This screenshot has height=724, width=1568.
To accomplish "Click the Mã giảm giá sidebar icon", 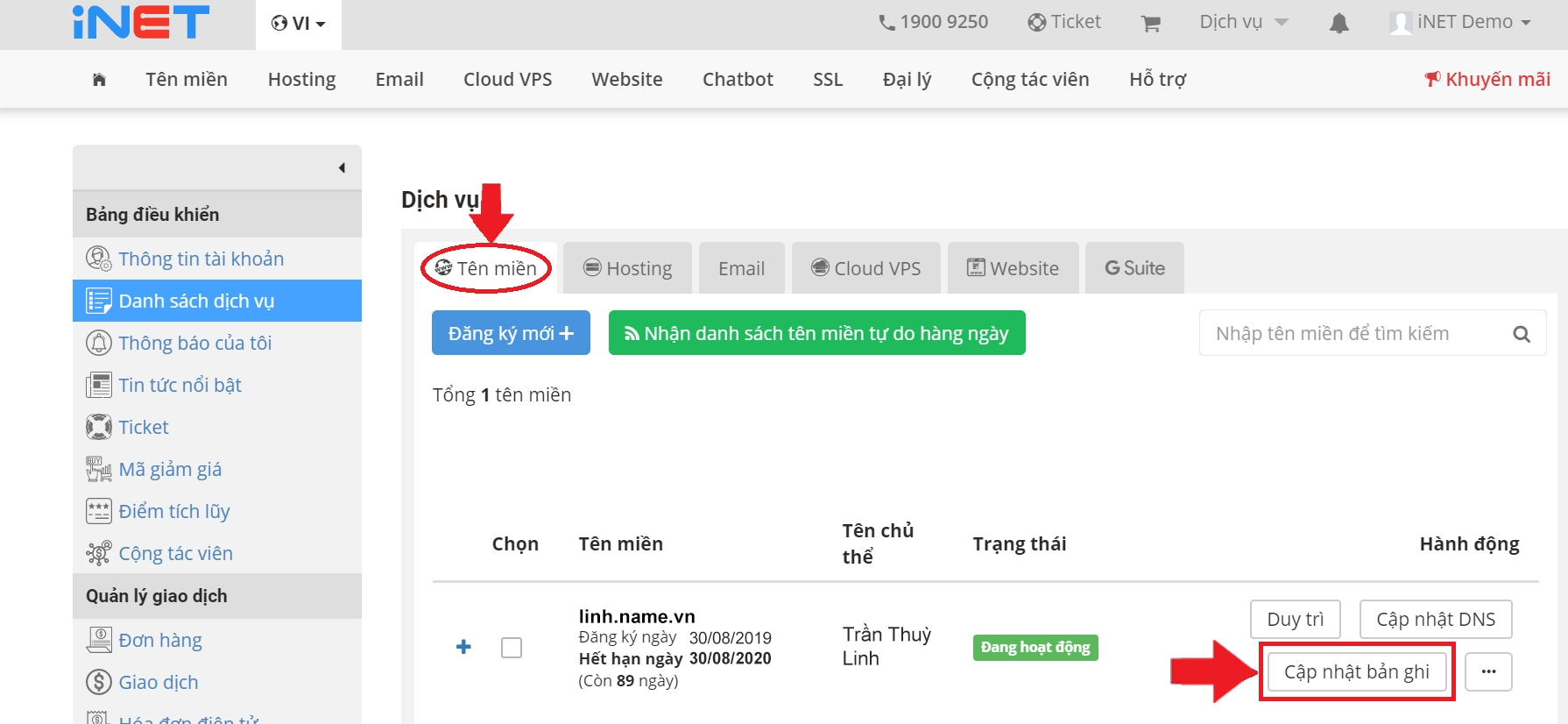I will pyautogui.click(x=98, y=469).
